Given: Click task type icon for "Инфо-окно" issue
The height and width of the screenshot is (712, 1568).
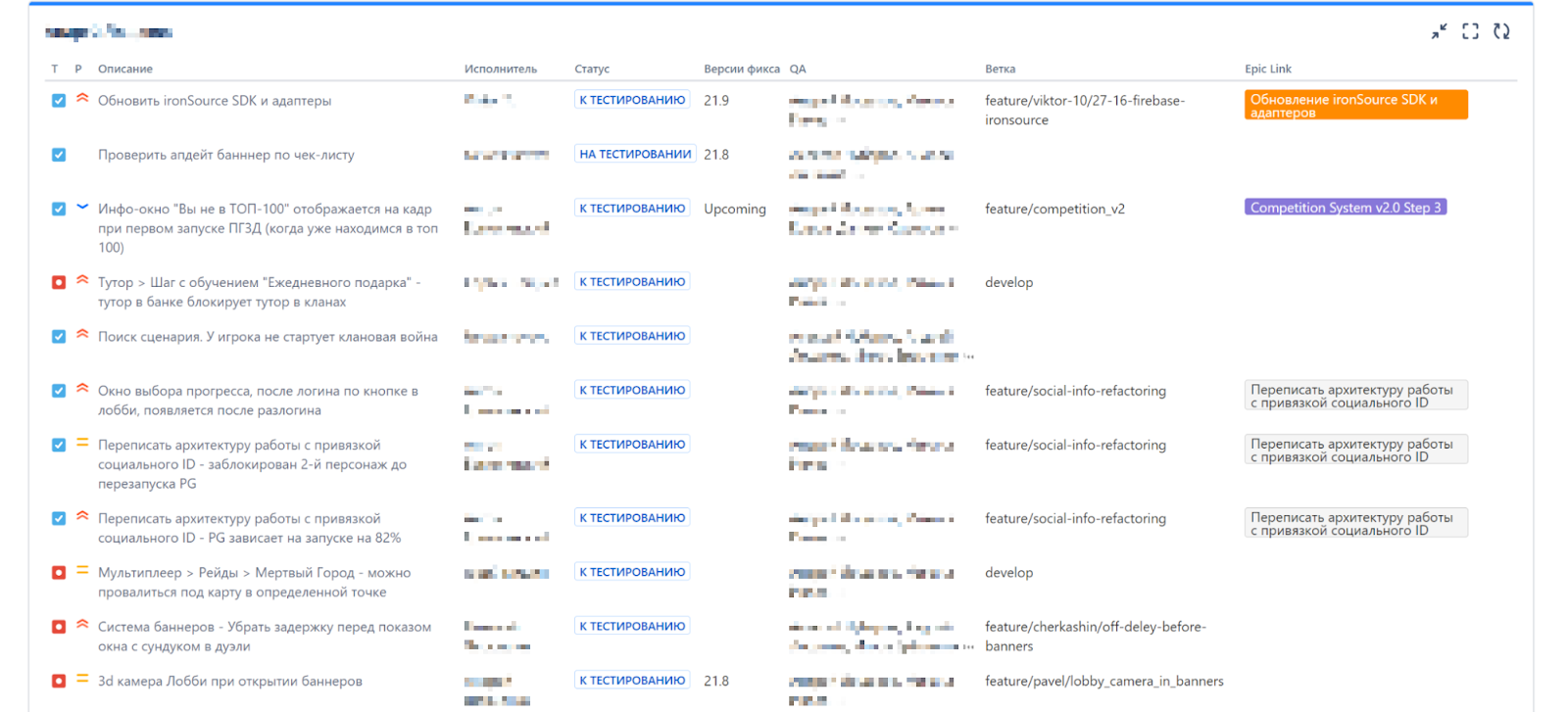Looking at the screenshot, I should 59,209.
